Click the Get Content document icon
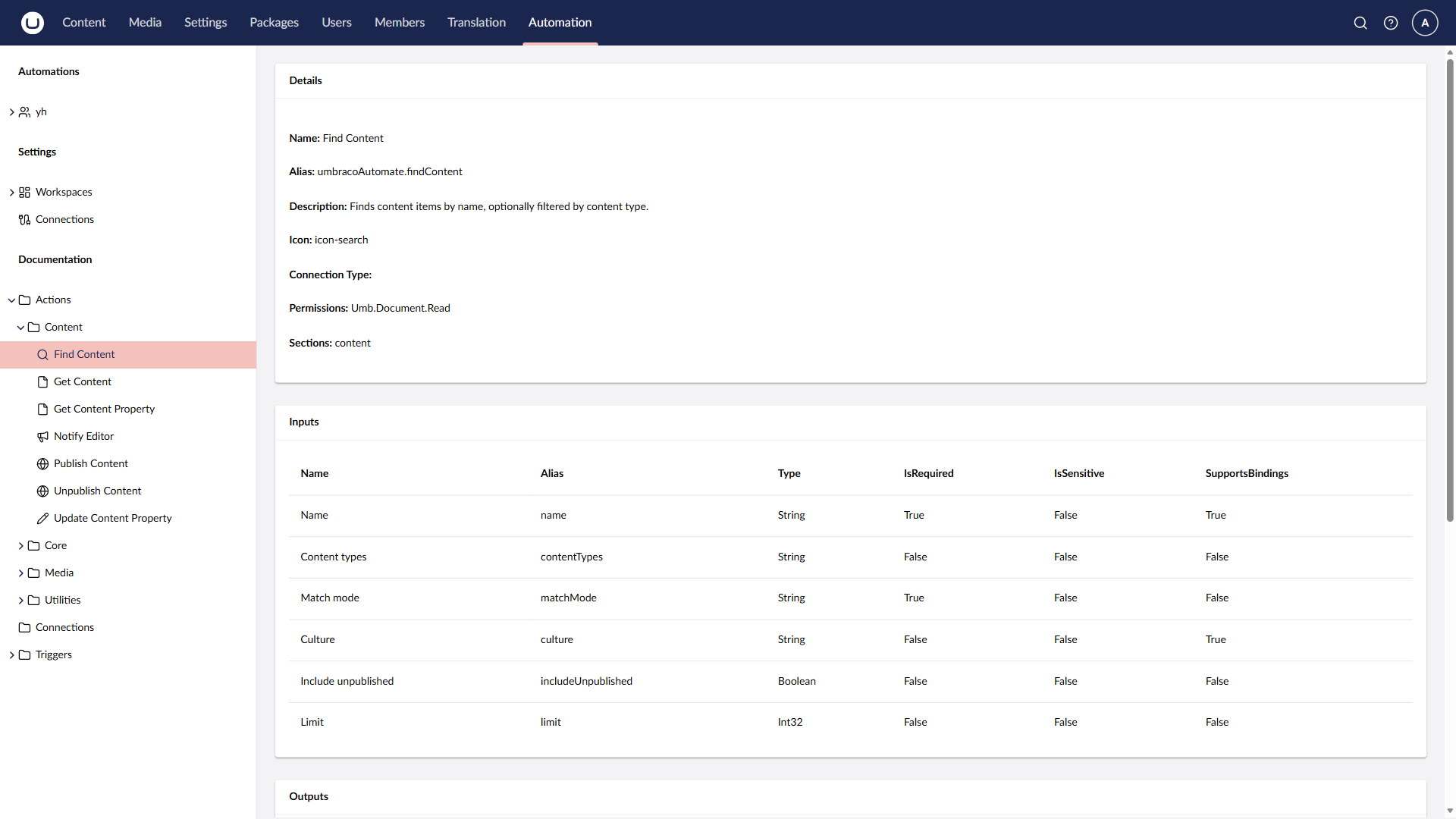 point(43,382)
